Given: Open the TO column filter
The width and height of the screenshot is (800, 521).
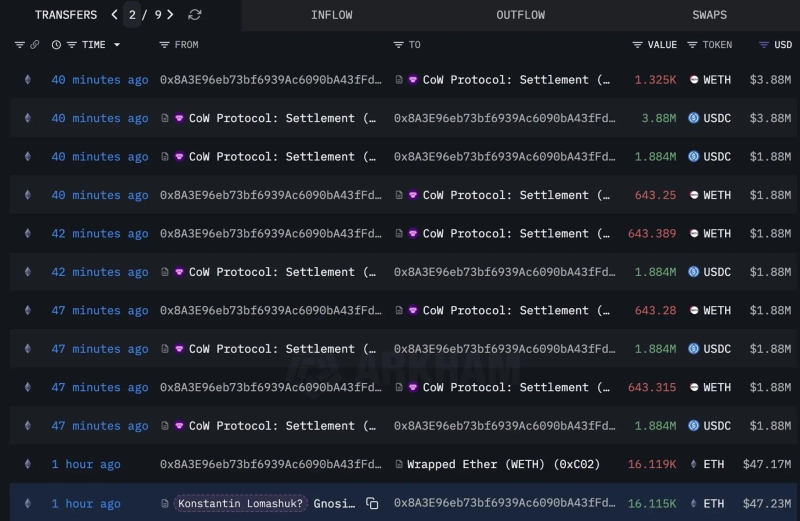Looking at the screenshot, I should tap(399, 45).
